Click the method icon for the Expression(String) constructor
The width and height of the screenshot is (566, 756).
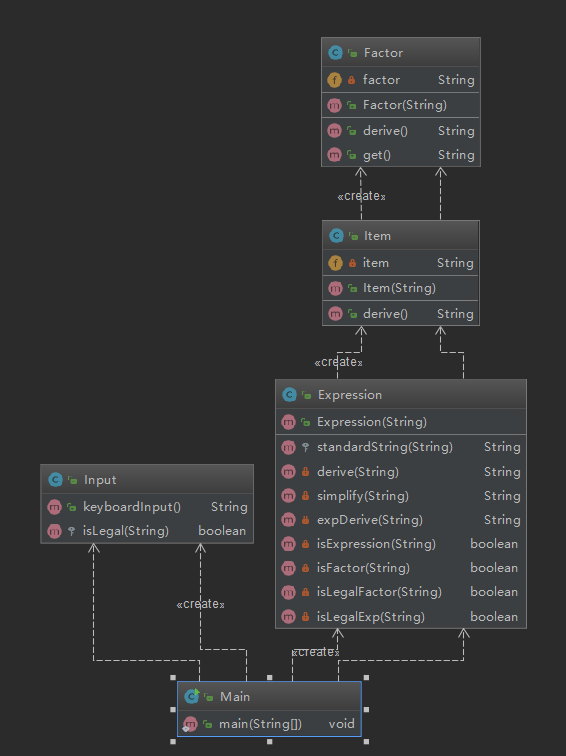click(x=288, y=422)
